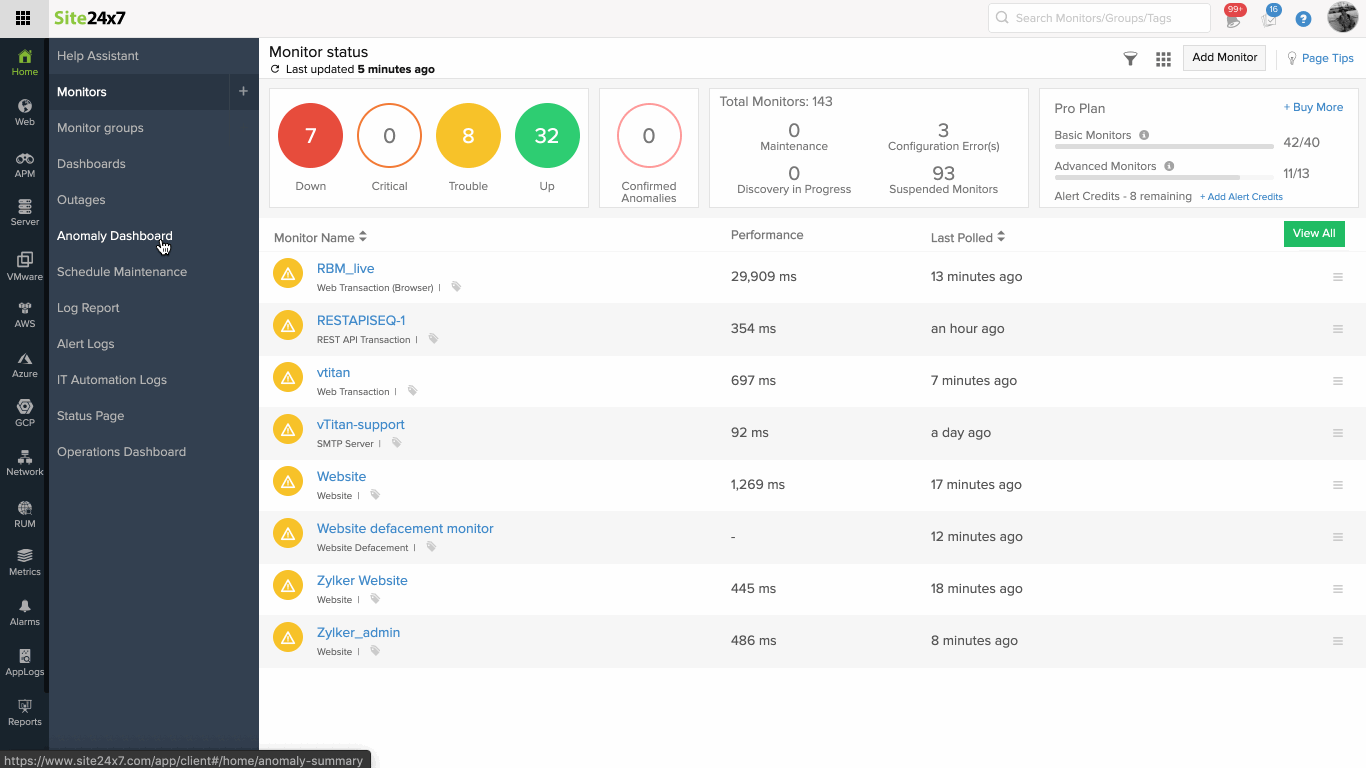Open Schedule Maintenance in side menu
Image resolution: width=1366 pixels, height=768 pixels.
click(x=122, y=272)
